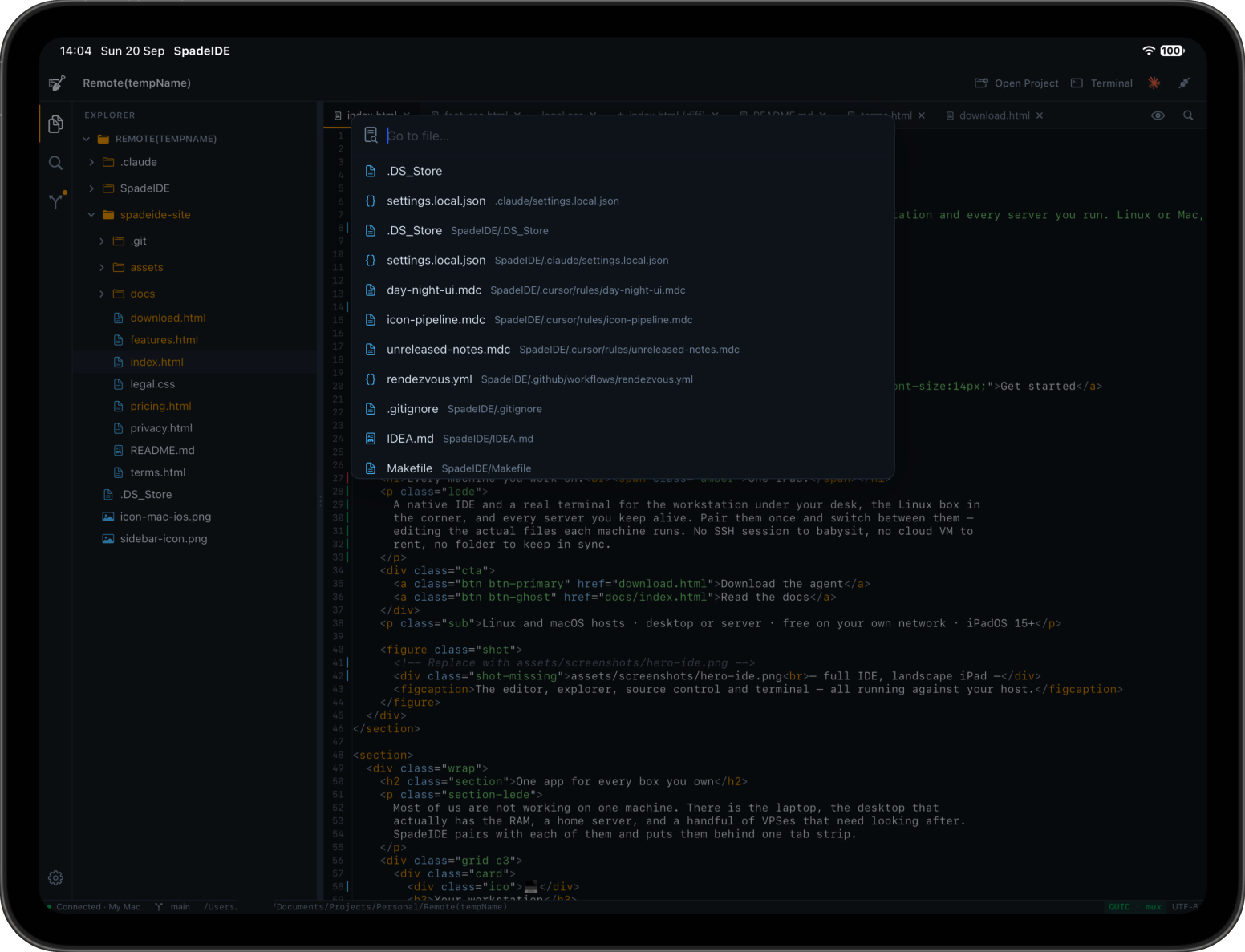
Task: Click the Open Project button
Action: [x=1016, y=83]
